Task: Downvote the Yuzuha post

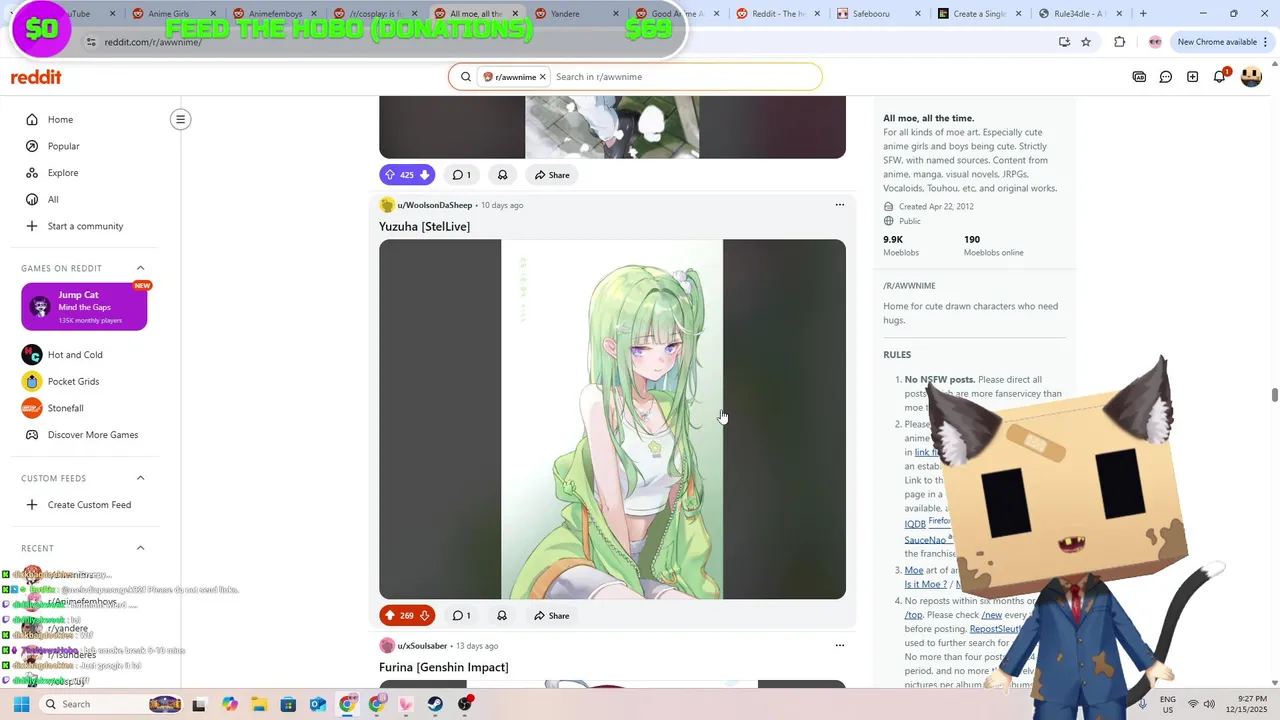Action: (424, 615)
